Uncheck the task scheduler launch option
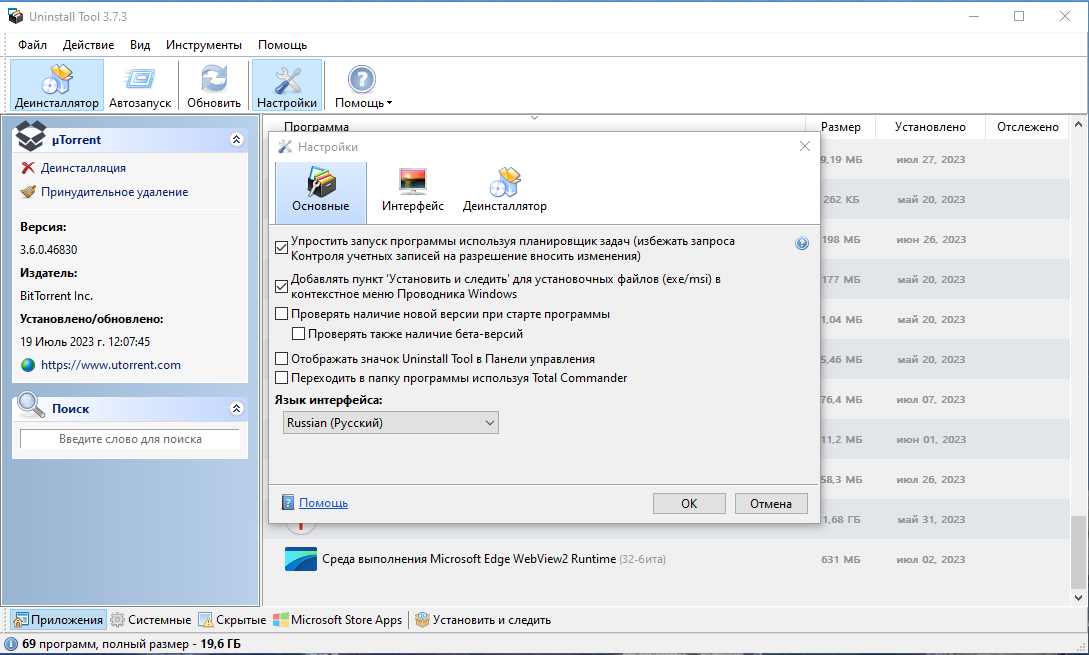 pyautogui.click(x=281, y=248)
